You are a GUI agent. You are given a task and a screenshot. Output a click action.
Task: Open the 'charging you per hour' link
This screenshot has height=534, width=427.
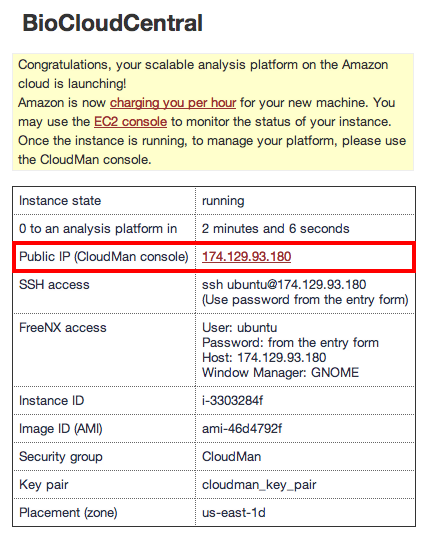click(173, 103)
